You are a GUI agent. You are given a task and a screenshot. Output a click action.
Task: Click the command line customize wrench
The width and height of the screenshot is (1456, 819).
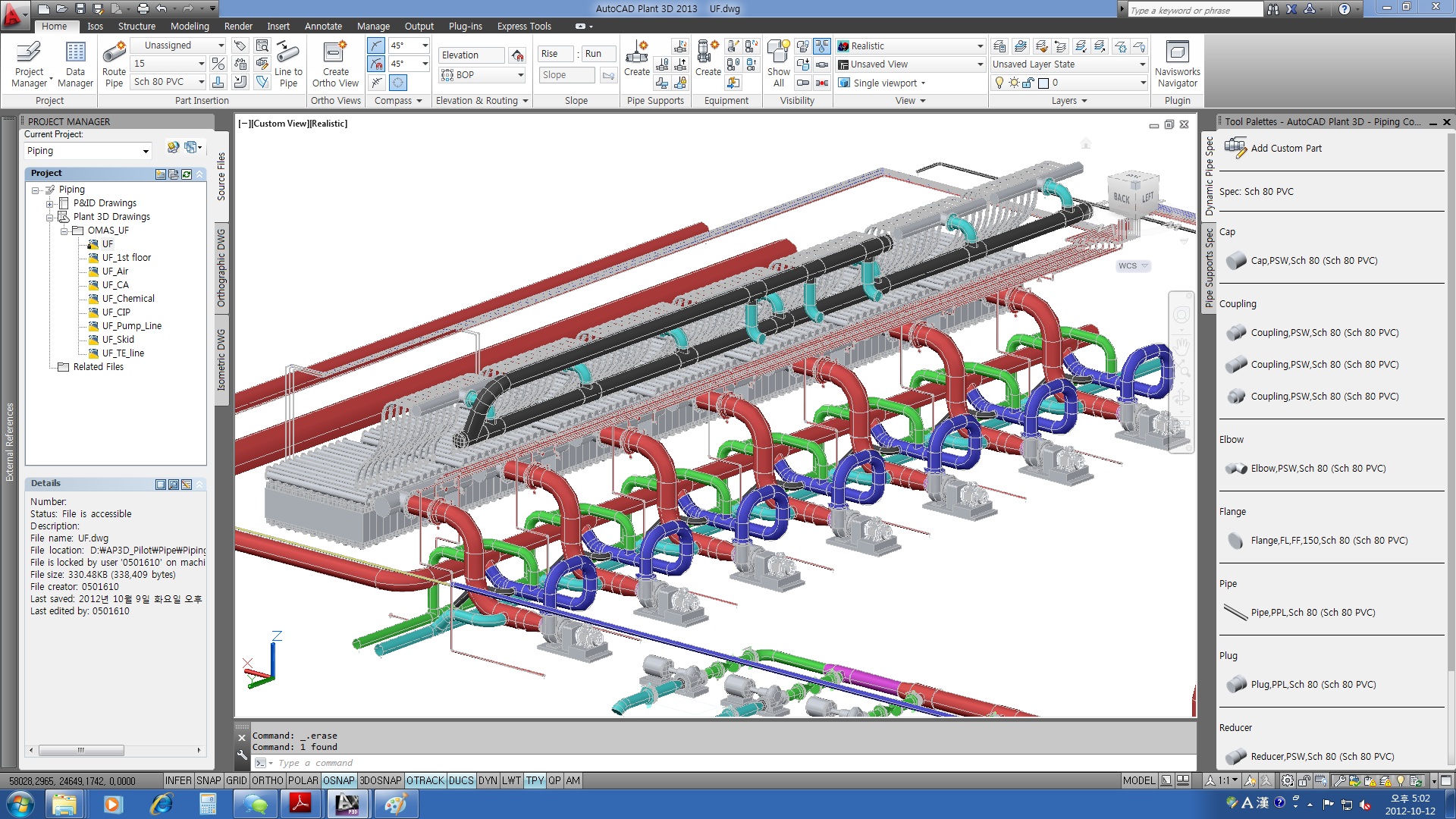click(x=242, y=755)
